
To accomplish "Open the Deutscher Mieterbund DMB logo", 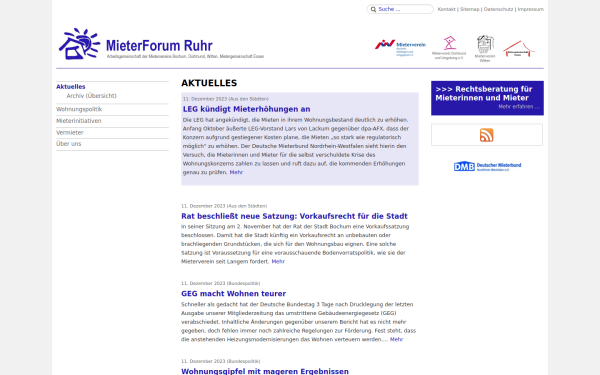I will point(487,166).
